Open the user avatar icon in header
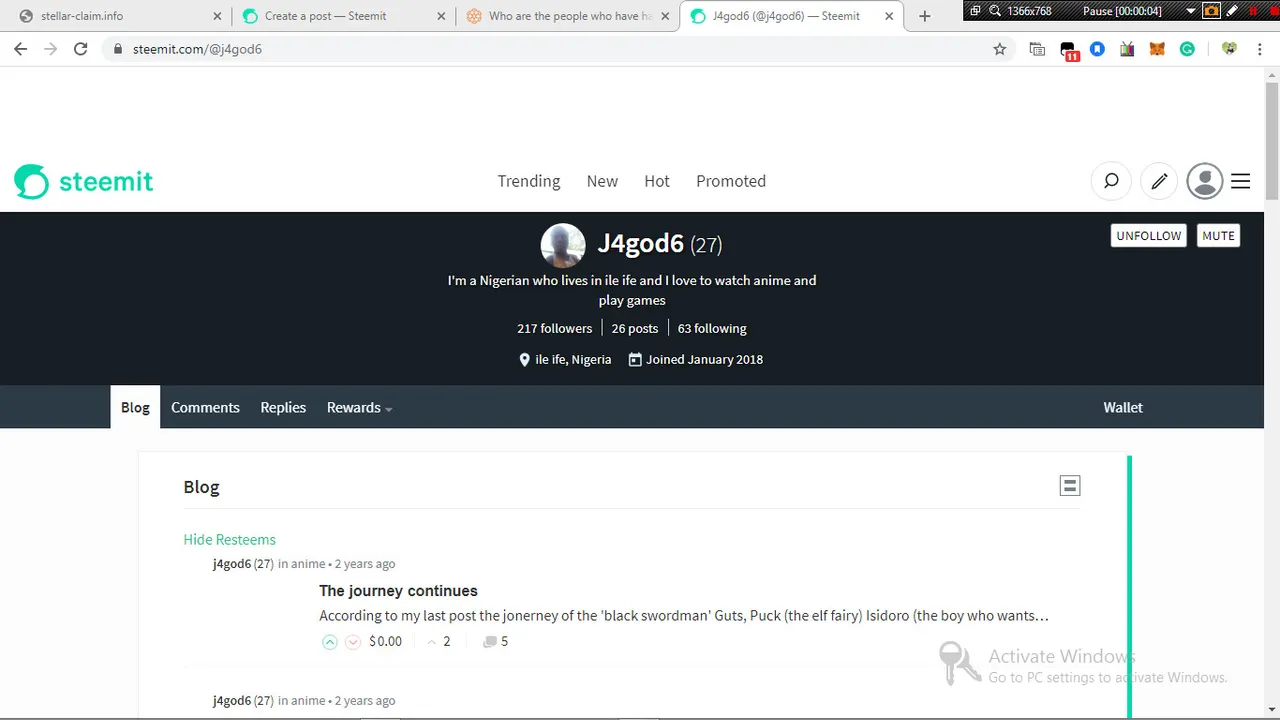The height and width of the screenshot is (720, 1280). click(1205, 181)
